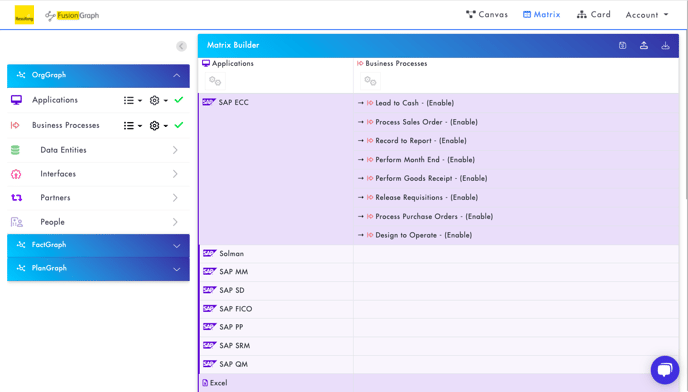Click Release Requisitions - (Enable)
The width and height of the screenshot is (688, 392).
[426, 197]
